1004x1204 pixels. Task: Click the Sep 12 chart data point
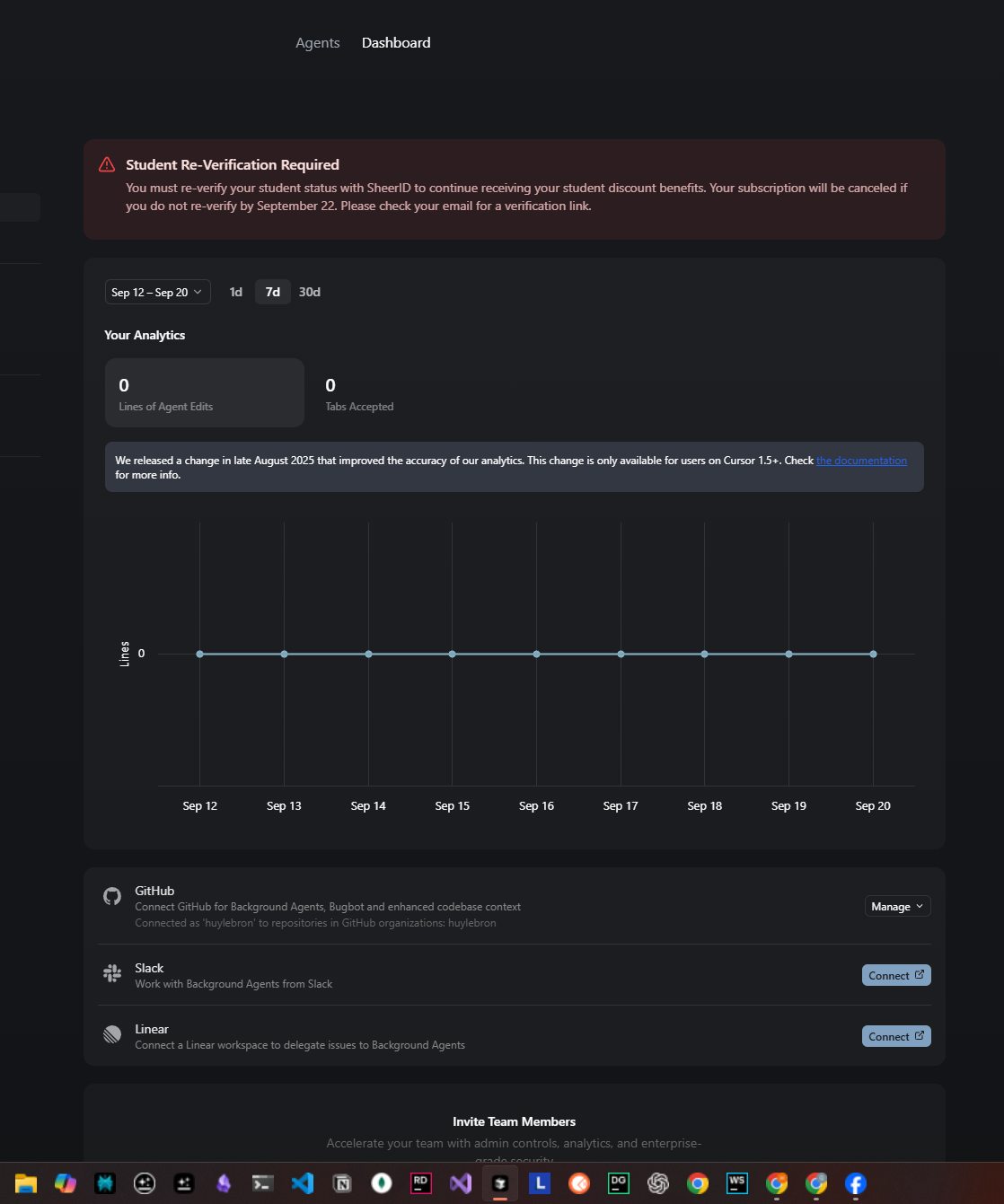[x=199, y=654]
